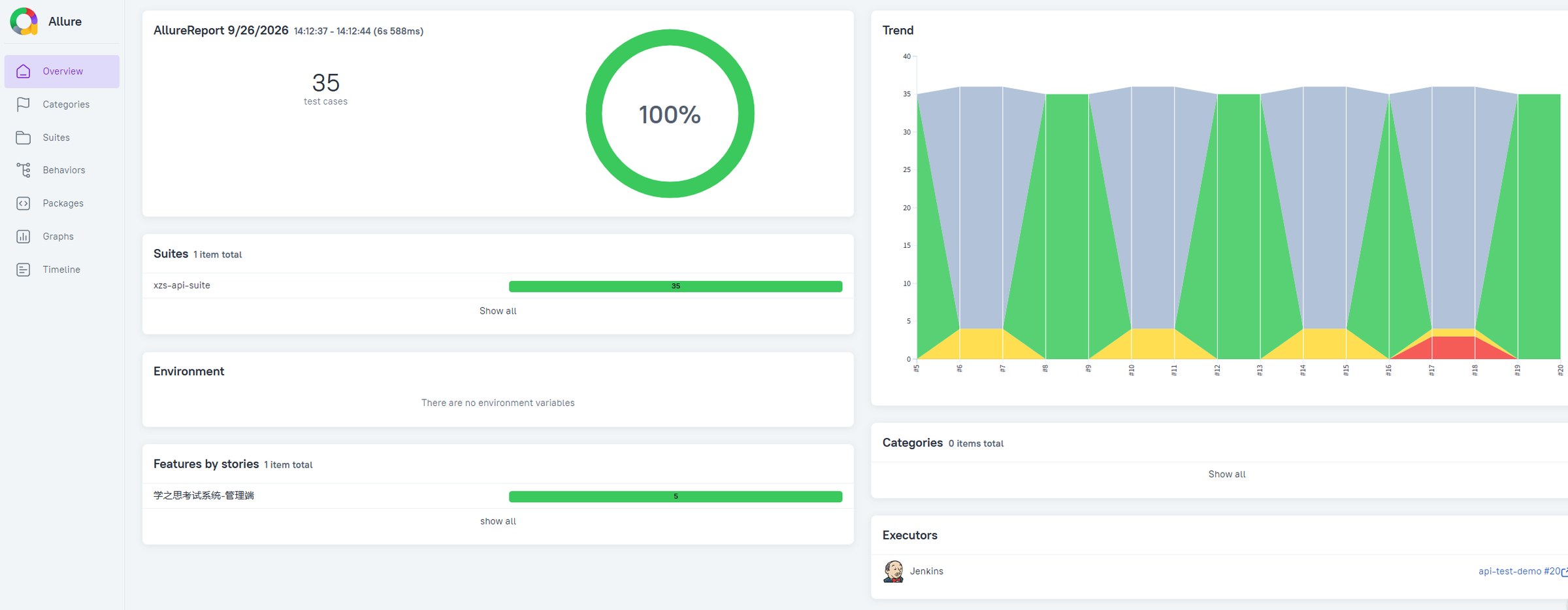The width and height of the screenshot is (1568, 610).
Task: Click the Overview home icon
Action: (x=24, y=71)
